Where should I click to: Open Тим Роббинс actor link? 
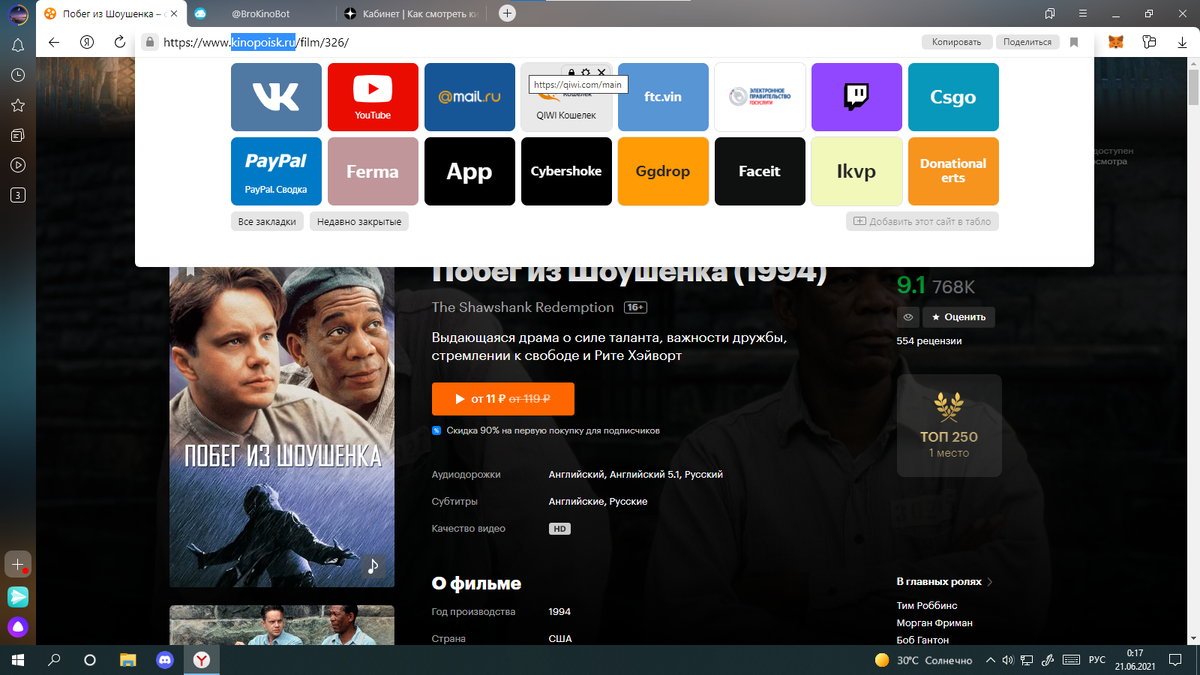927,606
